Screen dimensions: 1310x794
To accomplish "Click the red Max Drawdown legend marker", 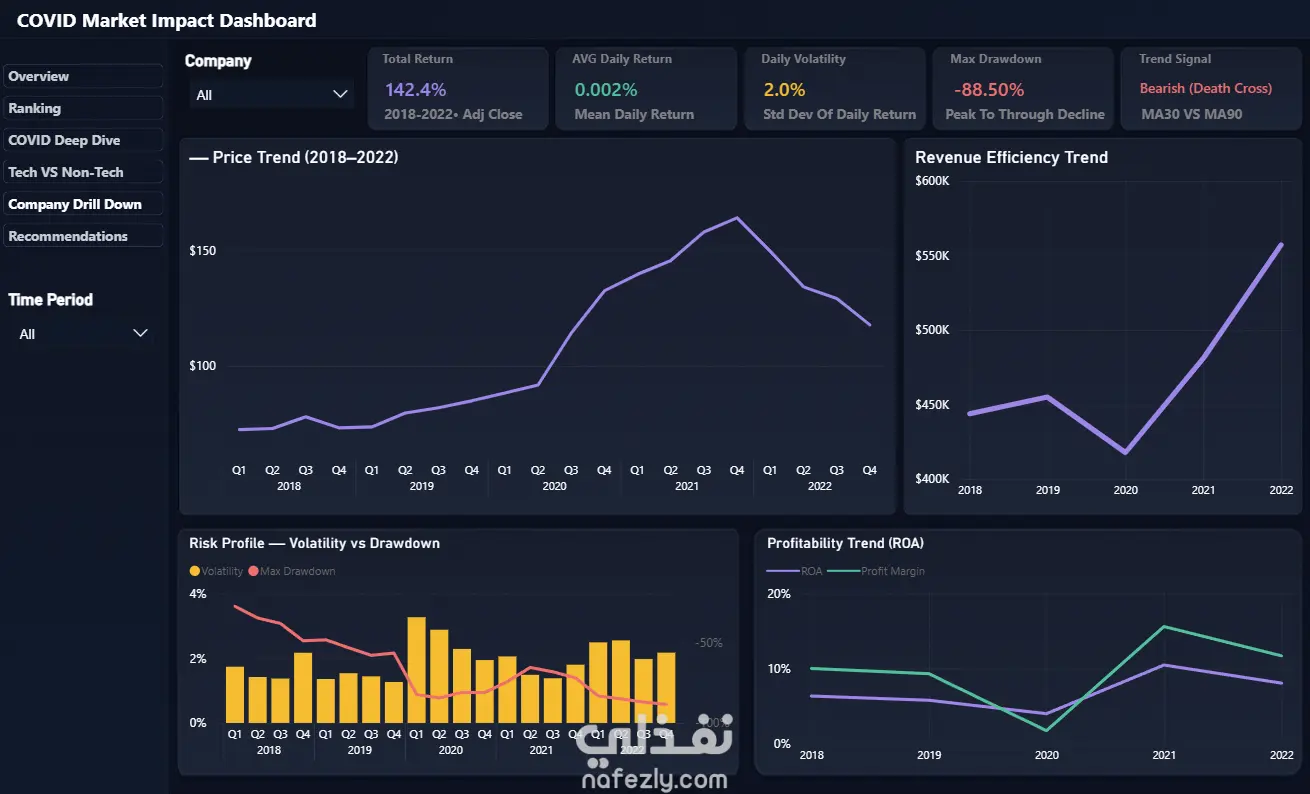I will pyautogui.click(x=253, y=571).
